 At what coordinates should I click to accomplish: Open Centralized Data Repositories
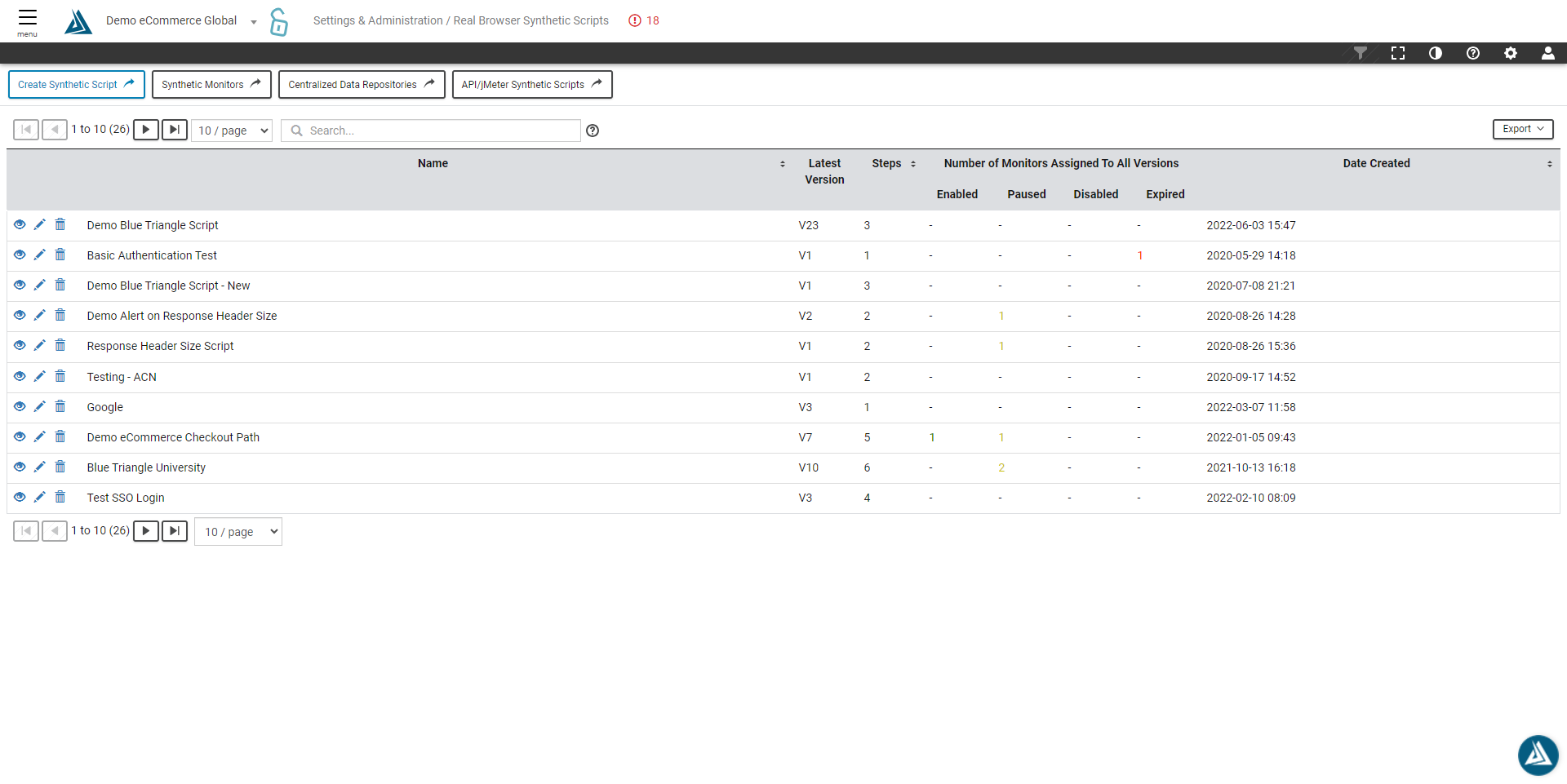click(x=361, y=84)
